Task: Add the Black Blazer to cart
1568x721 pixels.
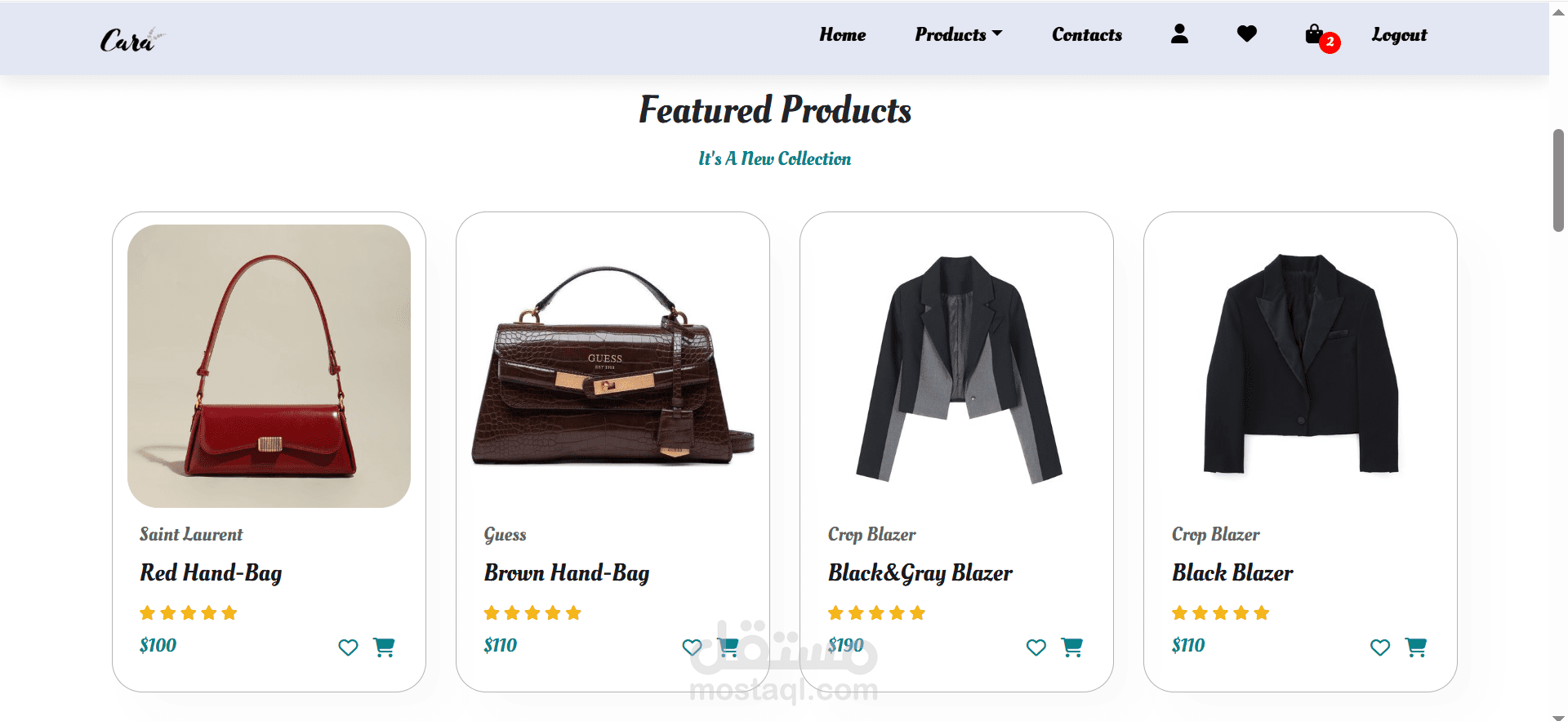Action: pos(1417,647)
